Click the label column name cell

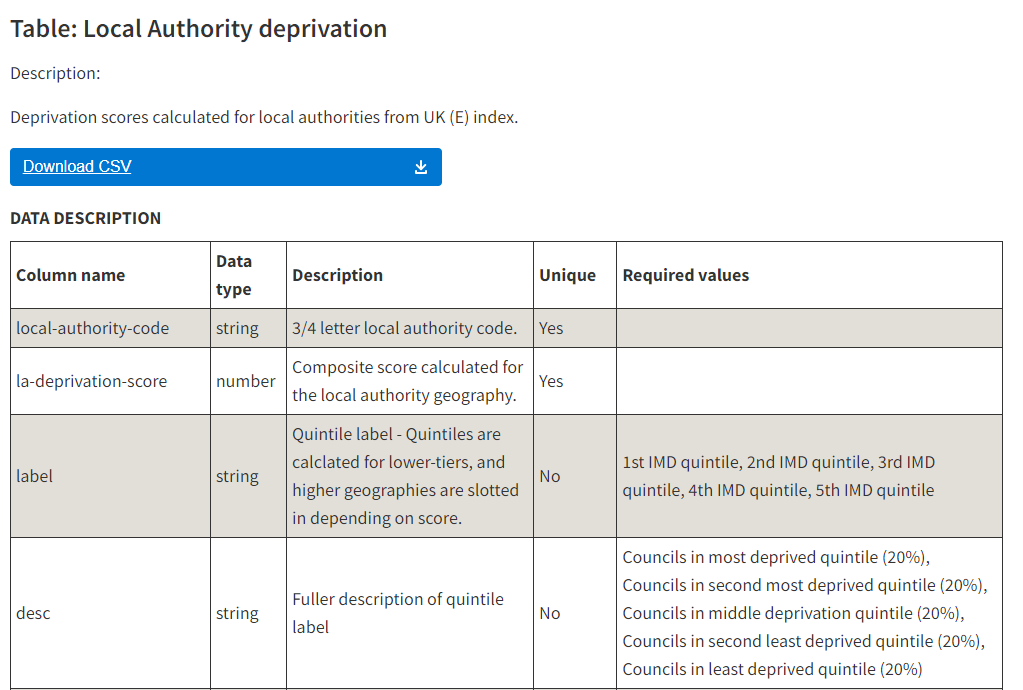[110, 476]
